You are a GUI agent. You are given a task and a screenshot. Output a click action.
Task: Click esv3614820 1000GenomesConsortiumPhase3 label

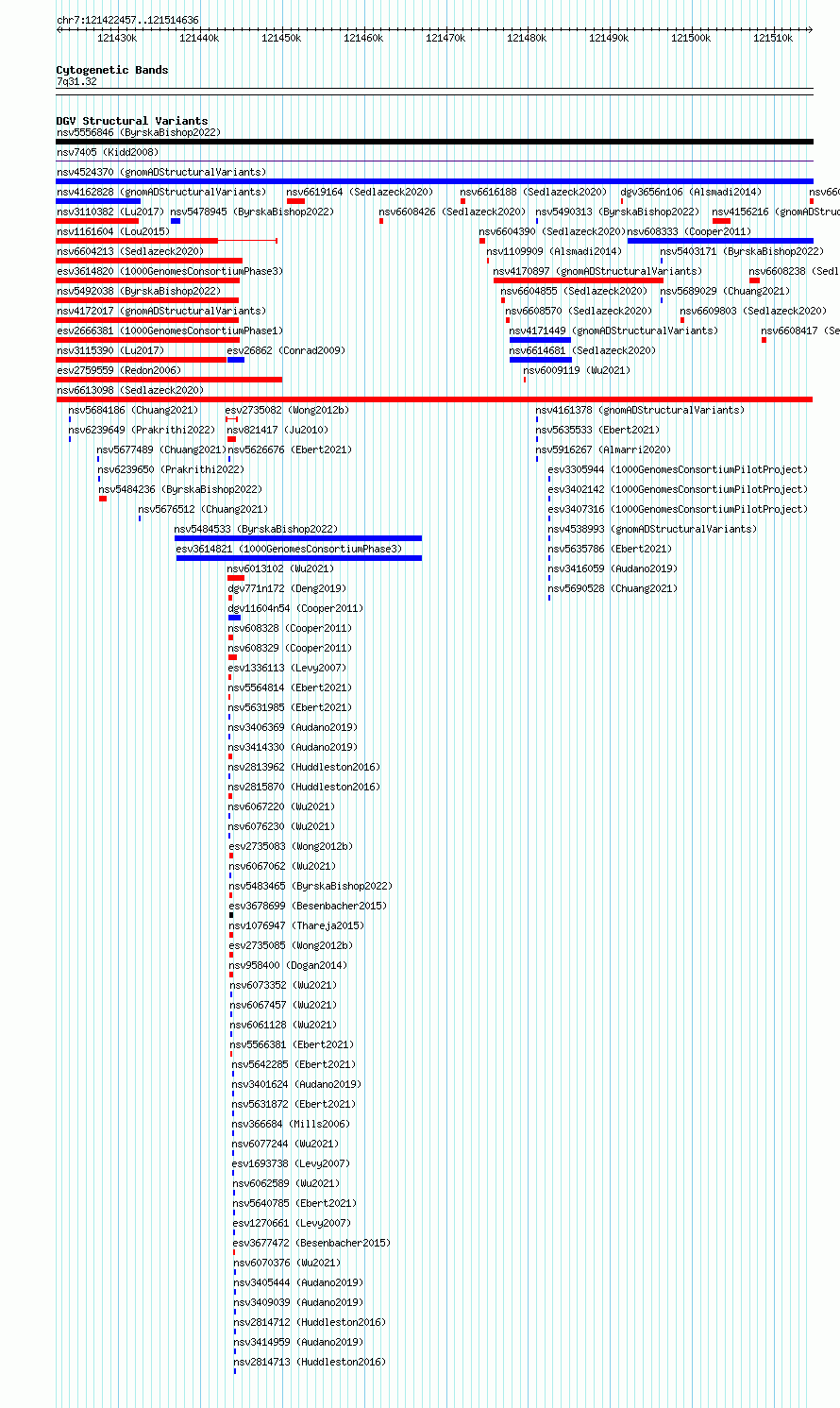[x=170, y=271]
